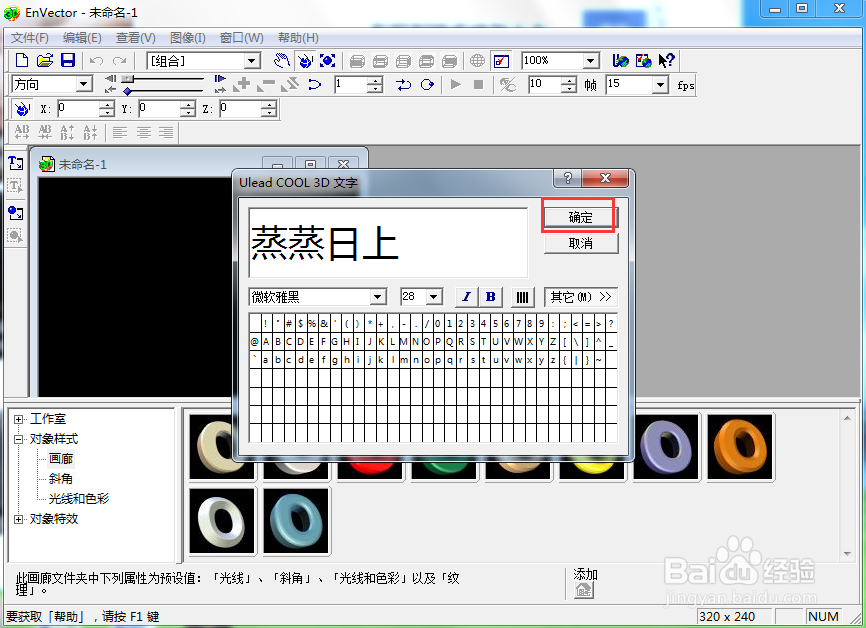Open the font size 28 dropdown
The width and height of the screenshot is (866, 628).
point(434,297)
